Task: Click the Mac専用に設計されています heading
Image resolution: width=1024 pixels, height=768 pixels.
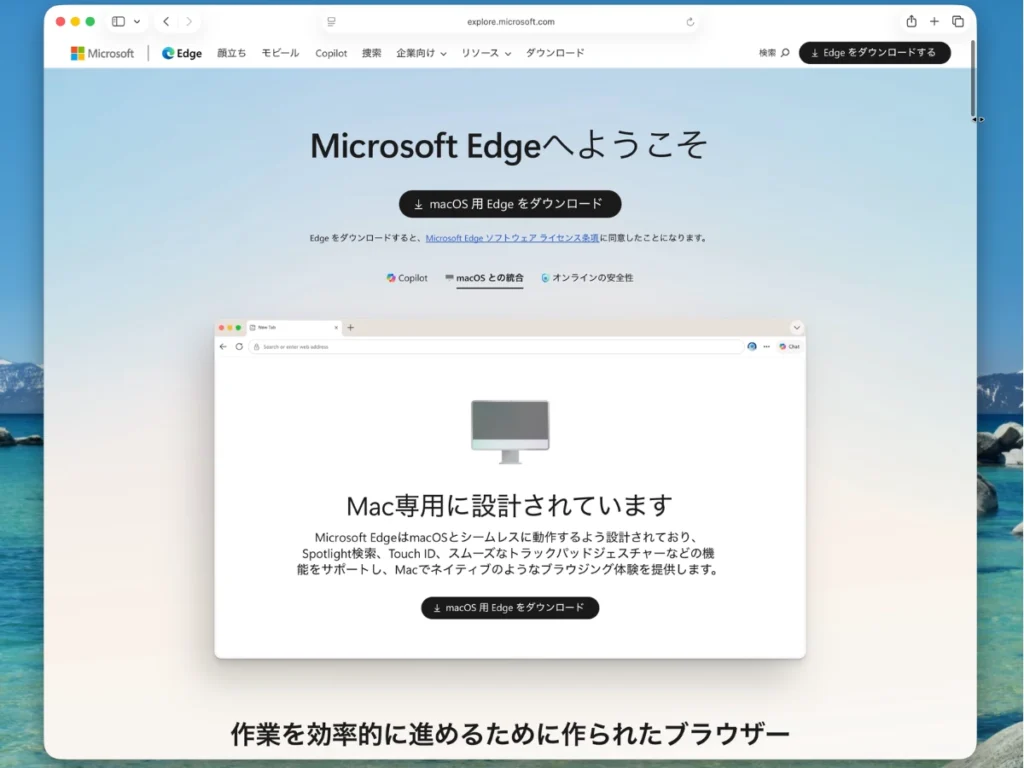Action: point(509,505)
